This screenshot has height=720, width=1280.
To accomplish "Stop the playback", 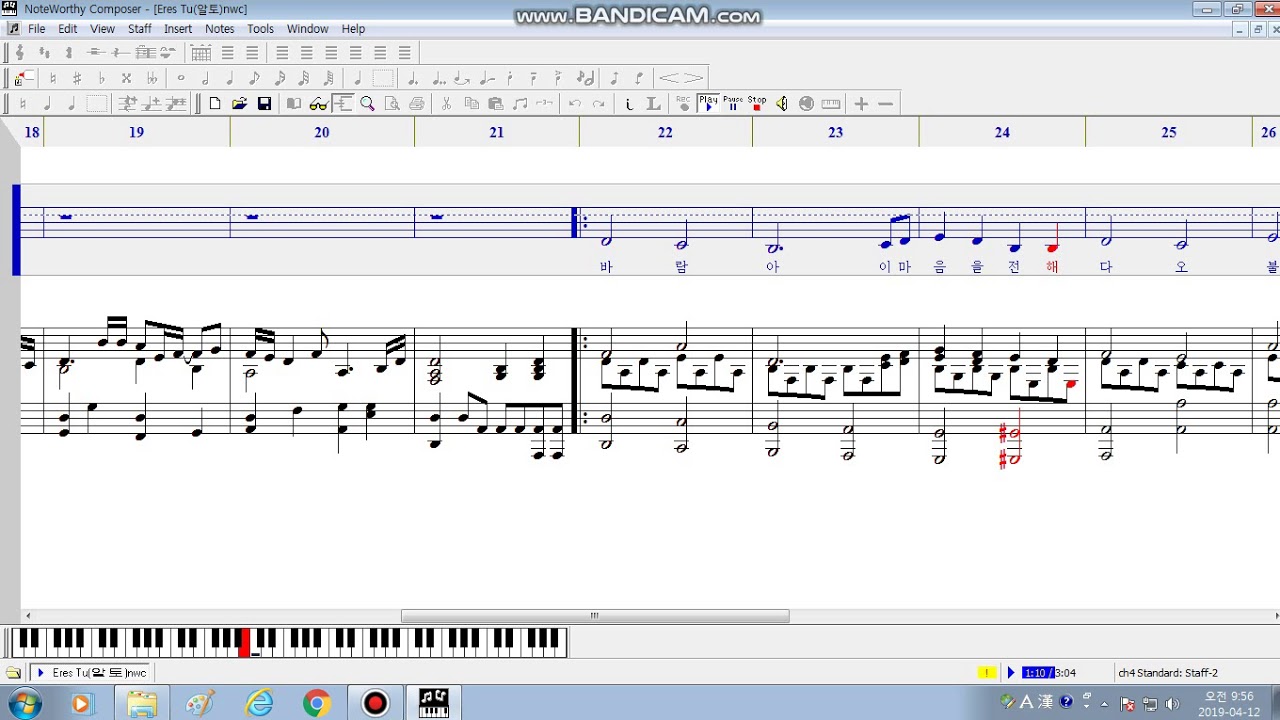I will 757,104.
